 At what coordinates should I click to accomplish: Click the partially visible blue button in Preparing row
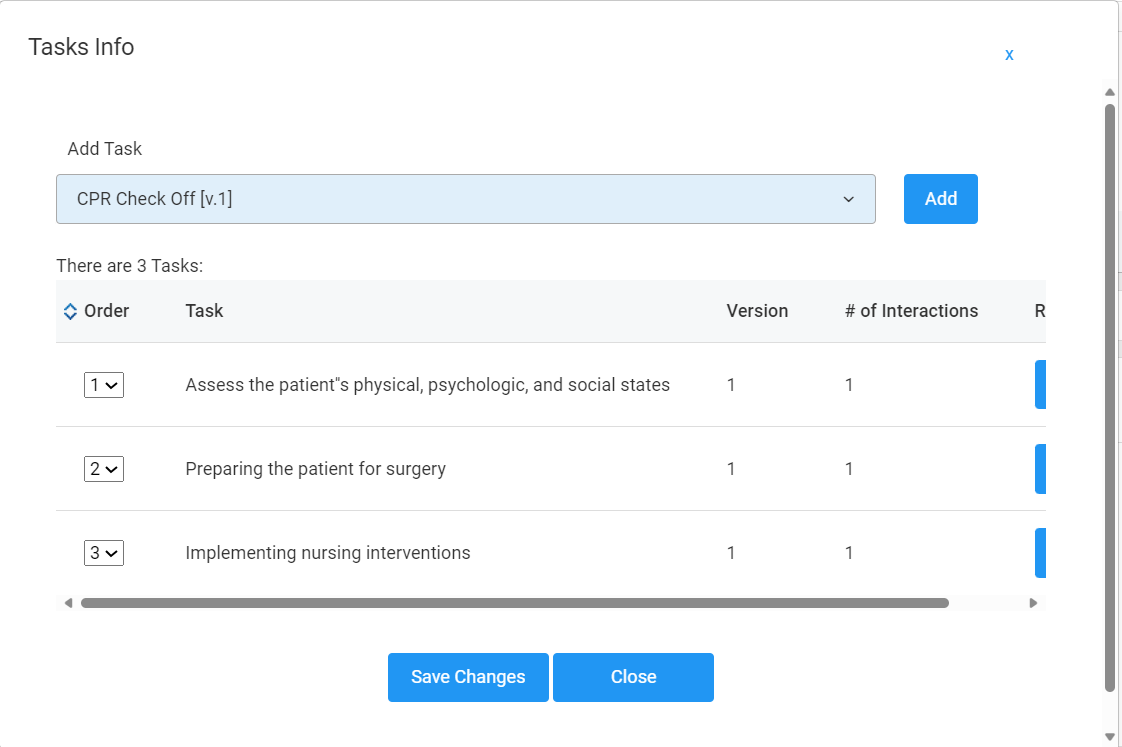pos(1040,469)
